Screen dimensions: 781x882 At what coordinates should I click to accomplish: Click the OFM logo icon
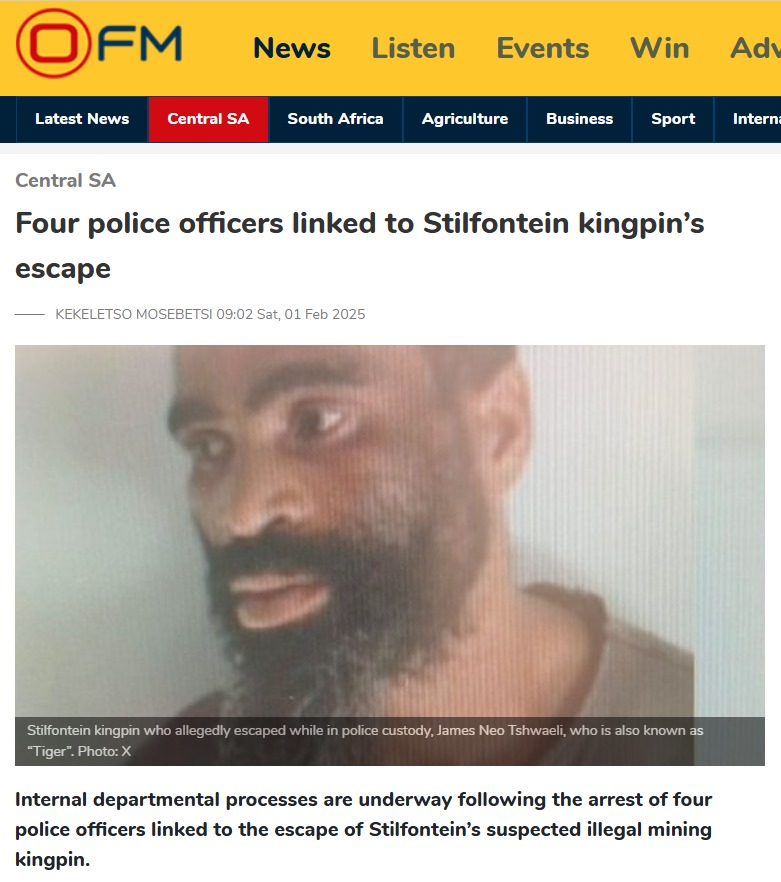99,43
